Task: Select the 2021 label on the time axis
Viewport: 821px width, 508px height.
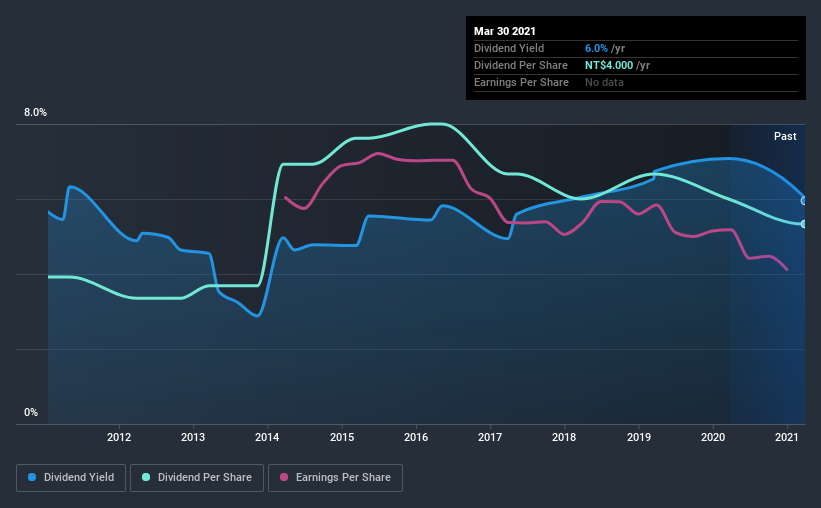Action: [x=786, y=437]
